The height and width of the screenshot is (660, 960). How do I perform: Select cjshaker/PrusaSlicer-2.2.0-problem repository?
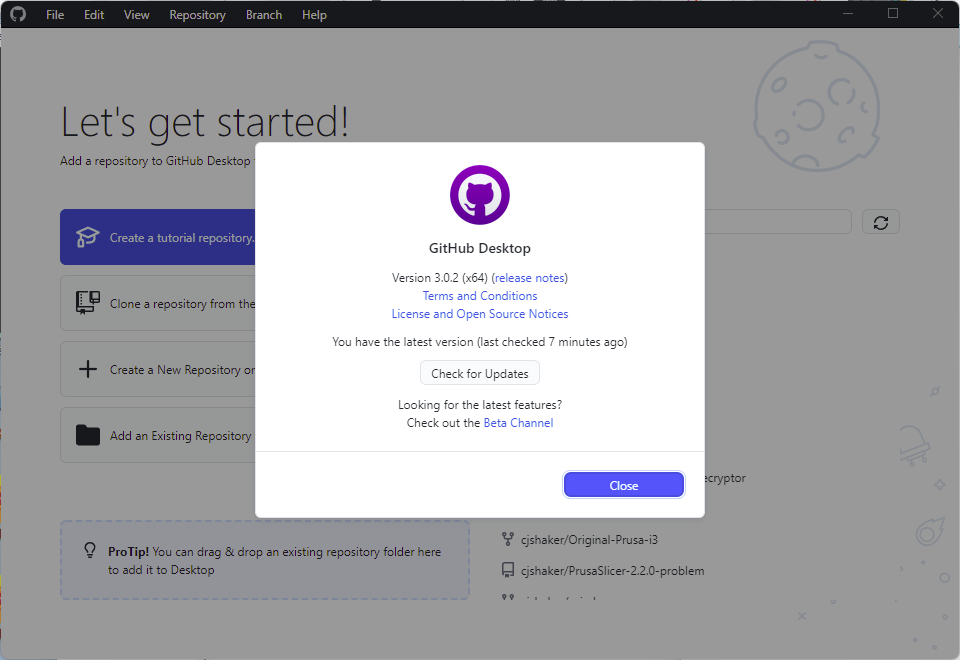[x=612, y=571]
